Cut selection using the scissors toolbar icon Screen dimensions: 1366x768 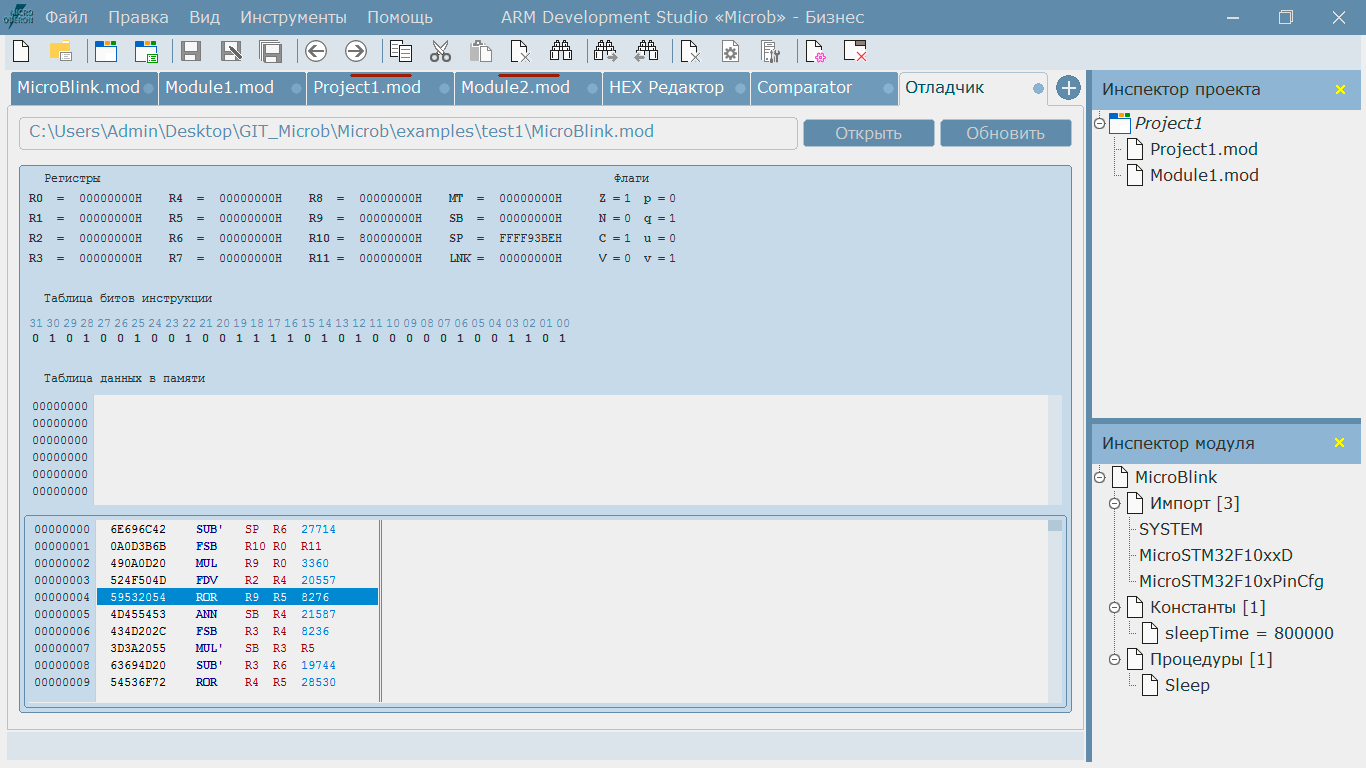pos(439,51)
